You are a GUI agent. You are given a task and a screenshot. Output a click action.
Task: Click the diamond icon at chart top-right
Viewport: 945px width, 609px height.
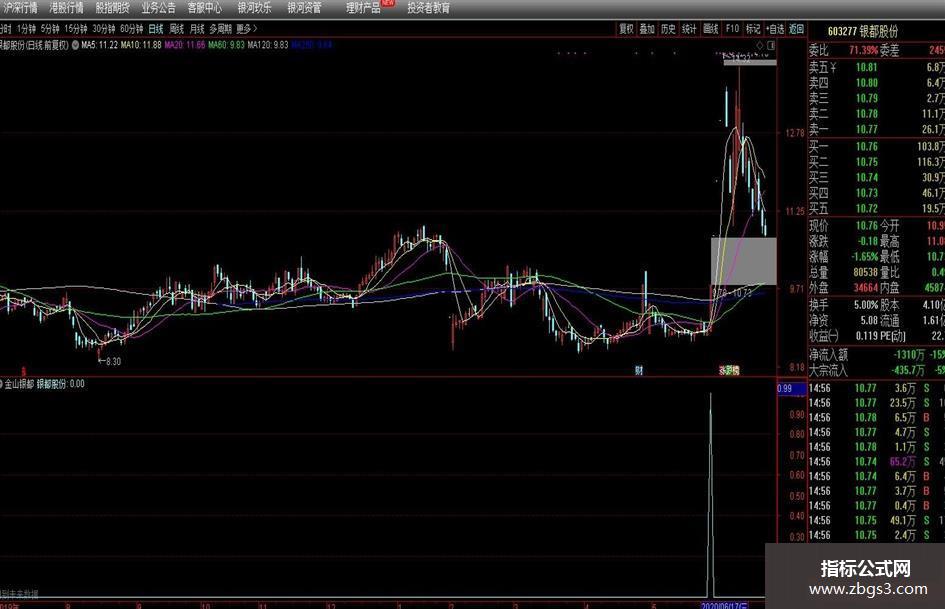click(760, 45)
